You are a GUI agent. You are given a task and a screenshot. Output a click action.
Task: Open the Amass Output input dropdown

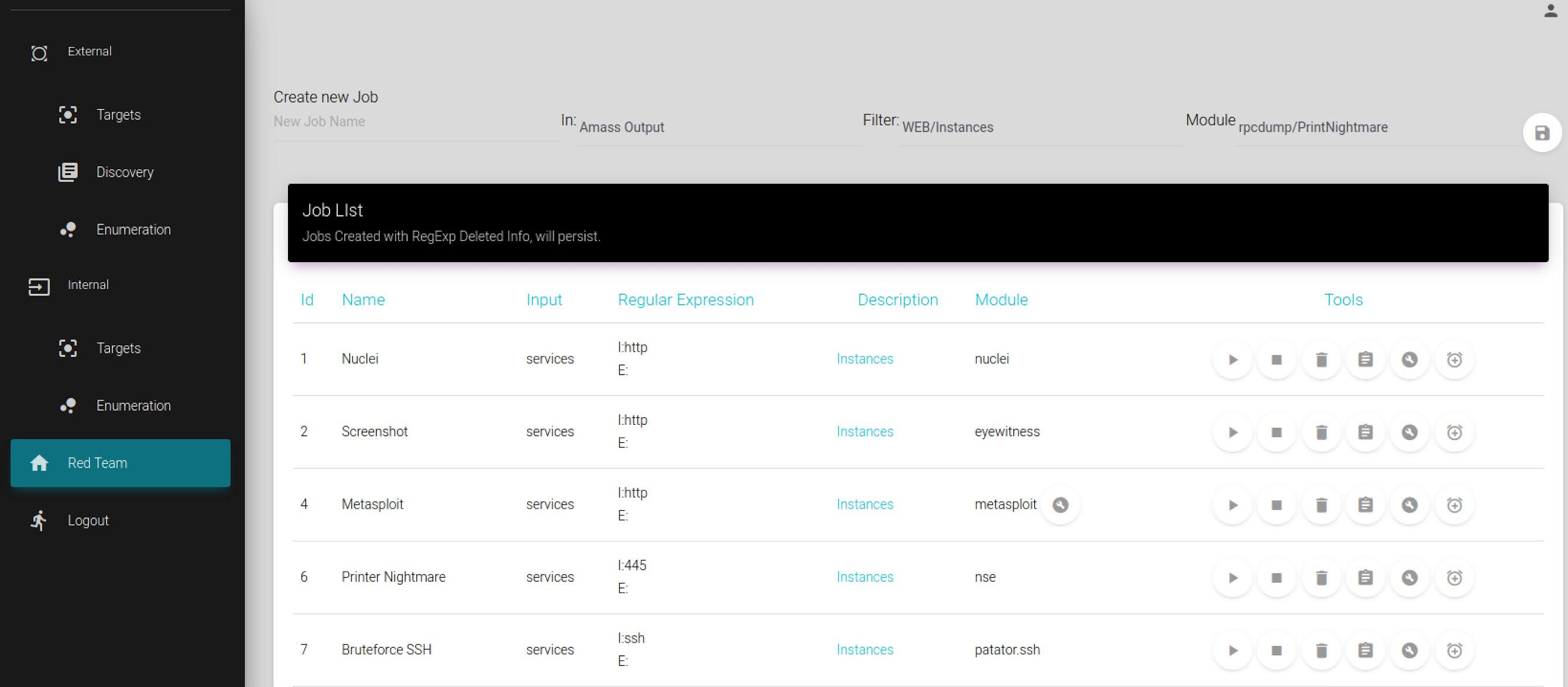coord(717,128)
